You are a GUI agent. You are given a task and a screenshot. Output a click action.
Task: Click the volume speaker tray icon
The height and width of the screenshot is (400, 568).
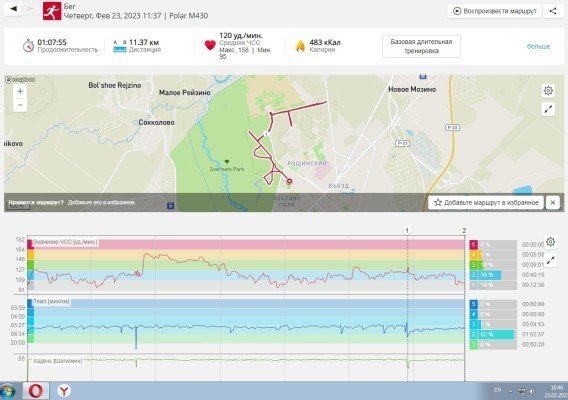click(532, 391)
